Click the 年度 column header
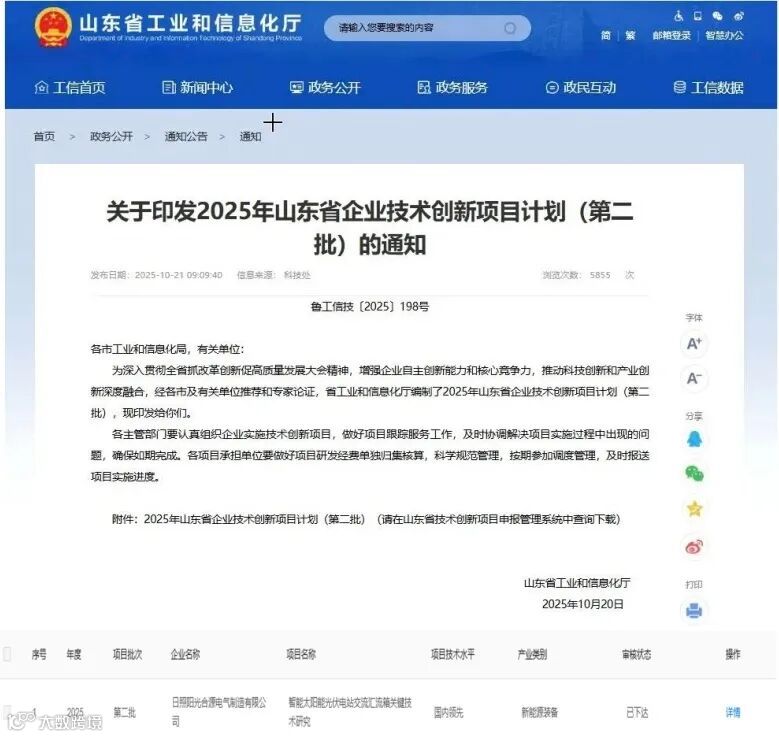 tap(74, 655)
